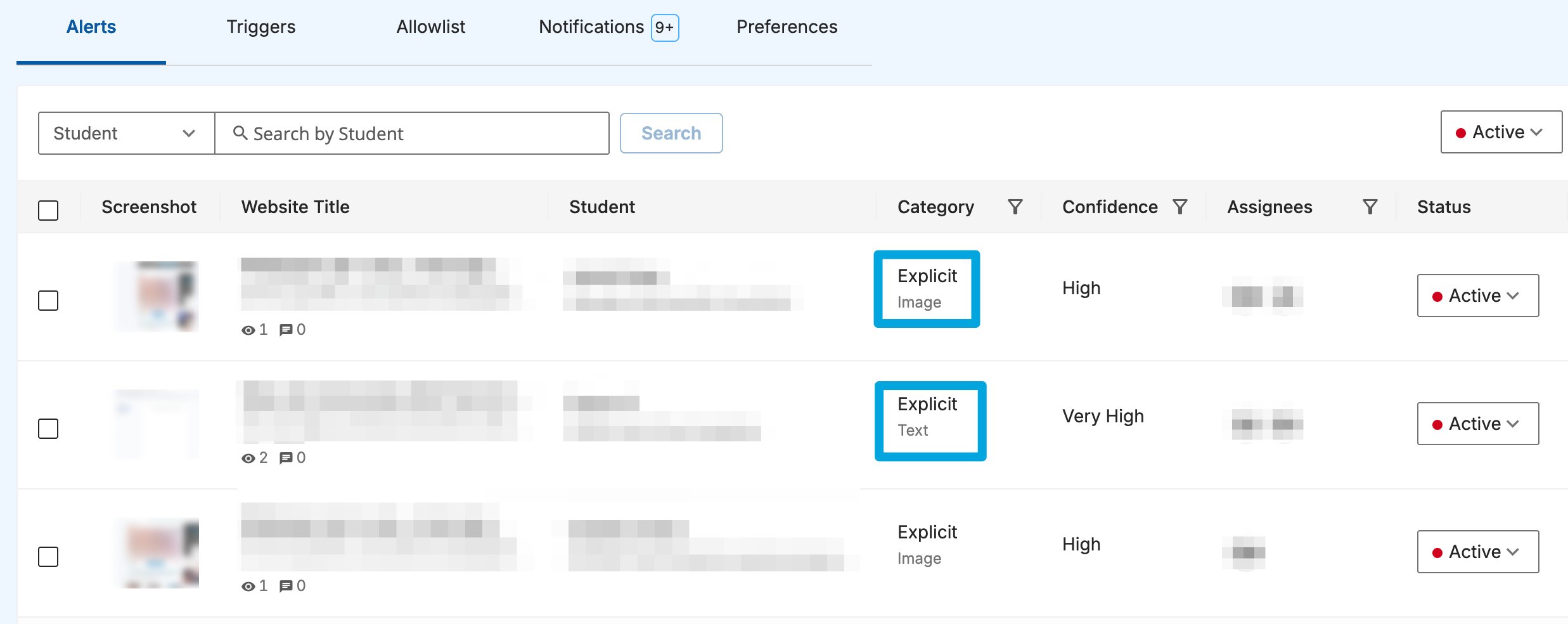Go to the Notifications tab

pyautogui.click(x=591, y=27)
